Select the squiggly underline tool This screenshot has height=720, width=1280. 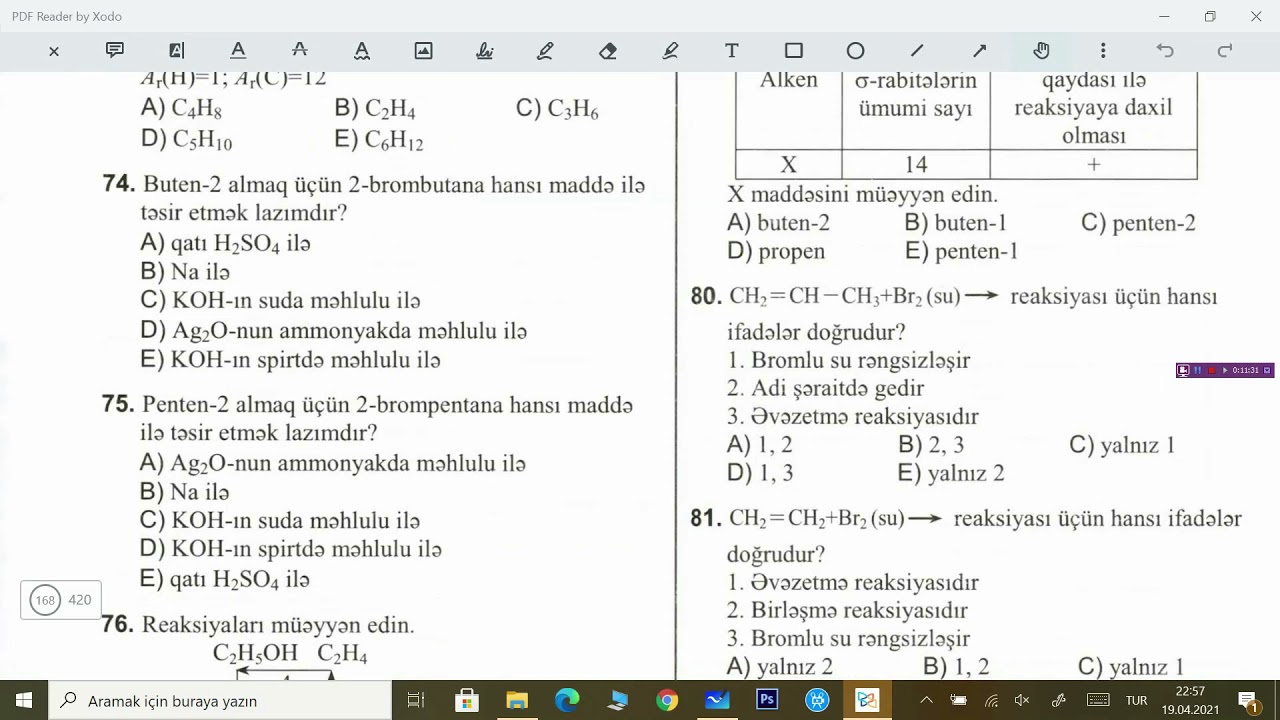point(362,50)
